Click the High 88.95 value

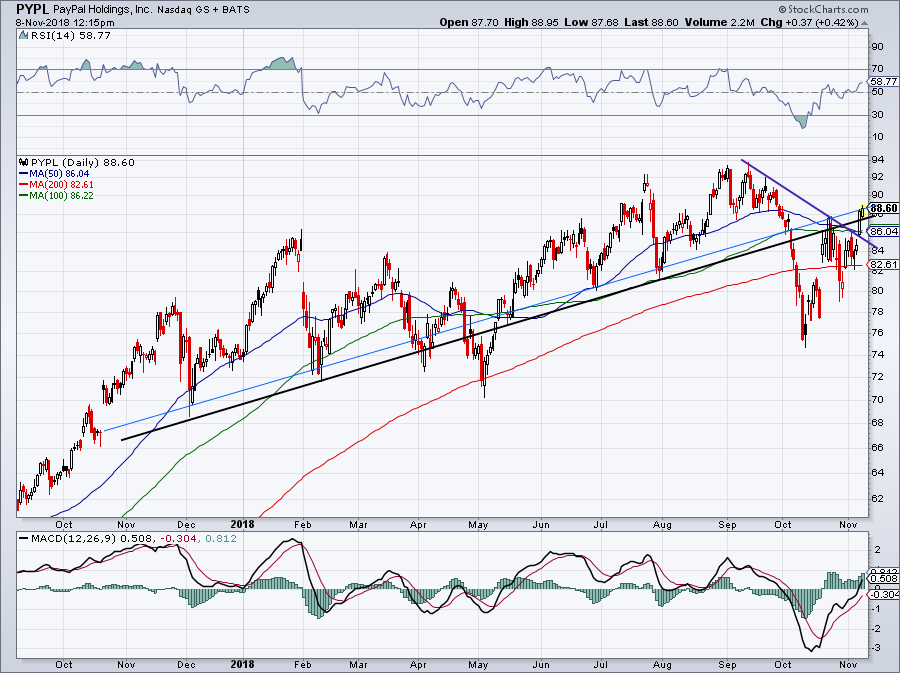532,22
